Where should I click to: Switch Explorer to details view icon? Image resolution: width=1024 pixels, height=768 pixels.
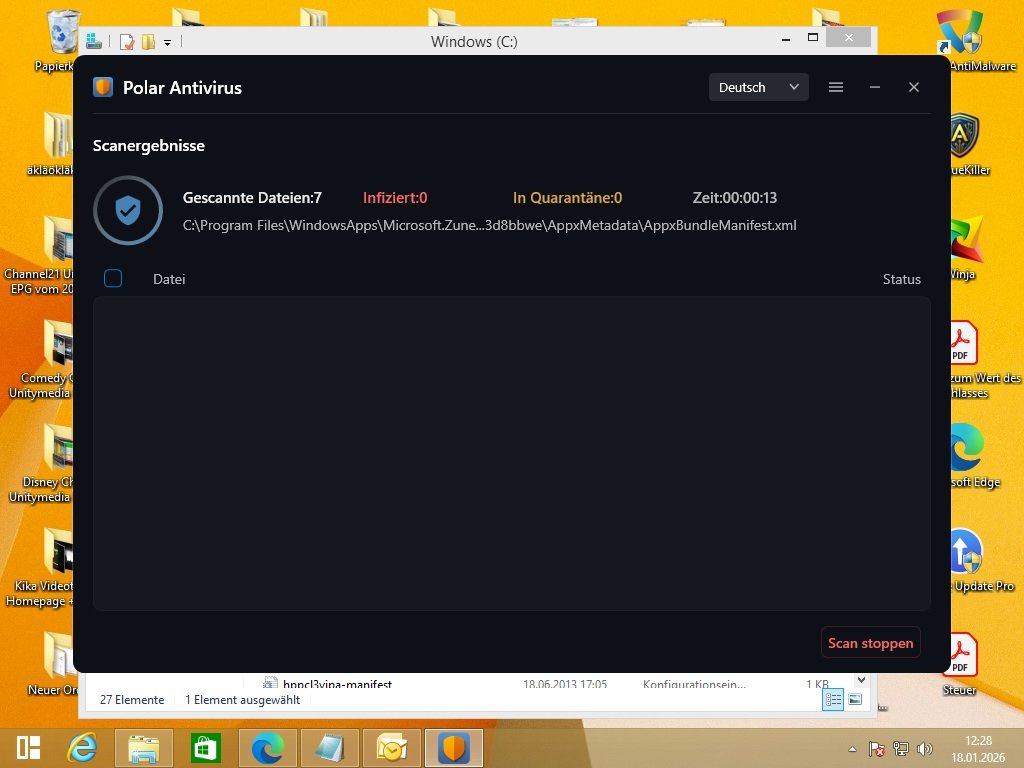tap(833, 699)
